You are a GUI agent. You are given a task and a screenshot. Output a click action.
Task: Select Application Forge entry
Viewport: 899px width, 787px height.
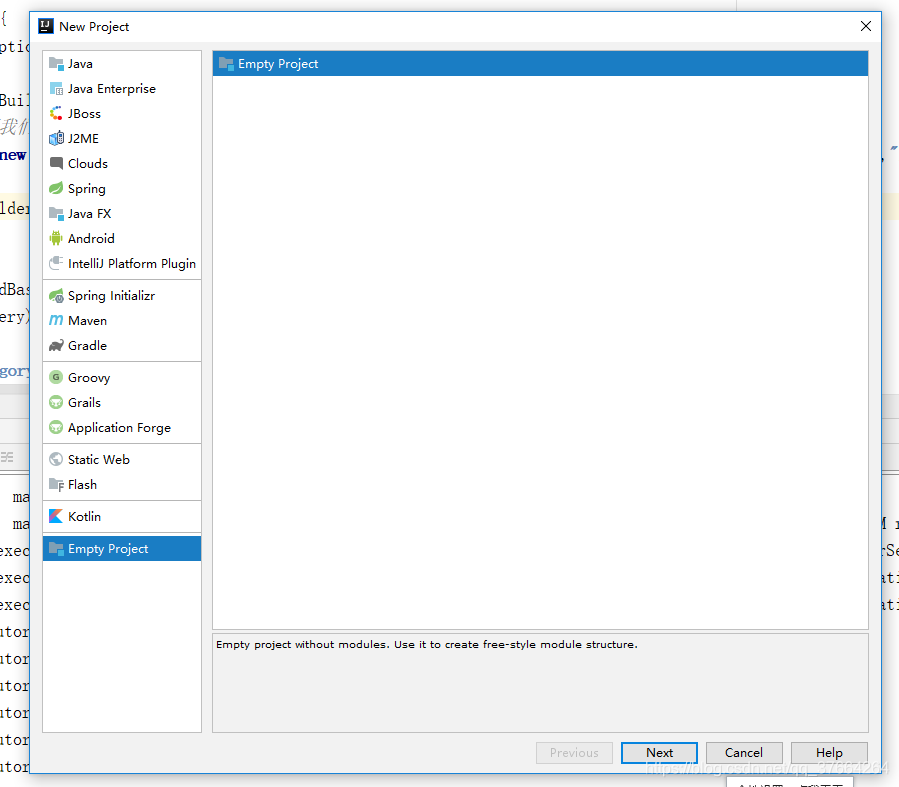pyautogui.click(x=122, y=428)
